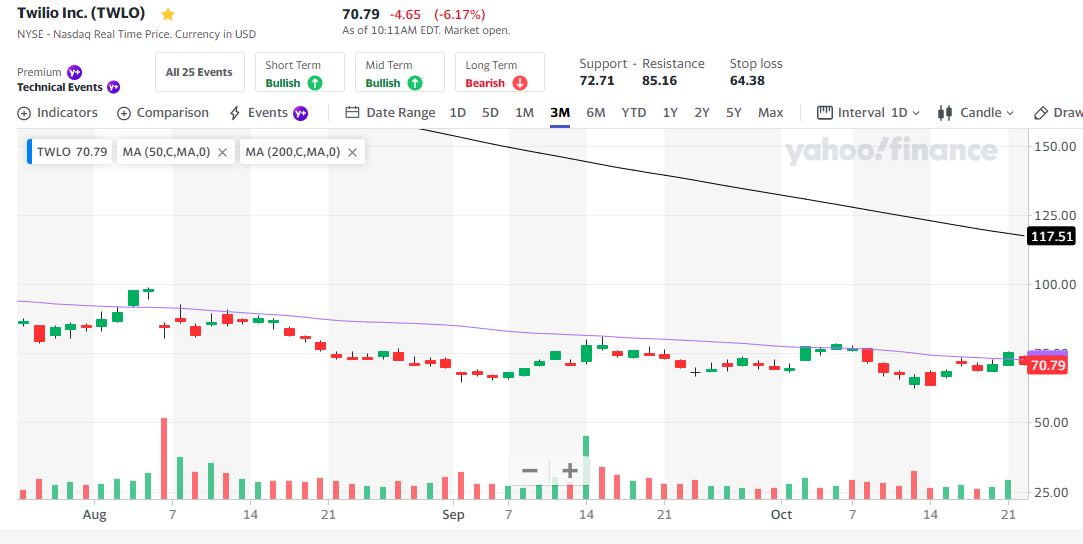The height and width of the screenshot is (544, 1083).
Task: Select the 1M date range
Action: (x=524, y=113)
